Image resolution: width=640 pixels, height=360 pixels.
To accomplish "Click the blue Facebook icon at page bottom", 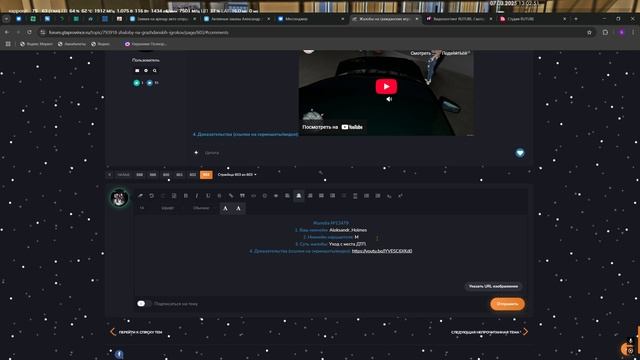I will click(119, 354).
